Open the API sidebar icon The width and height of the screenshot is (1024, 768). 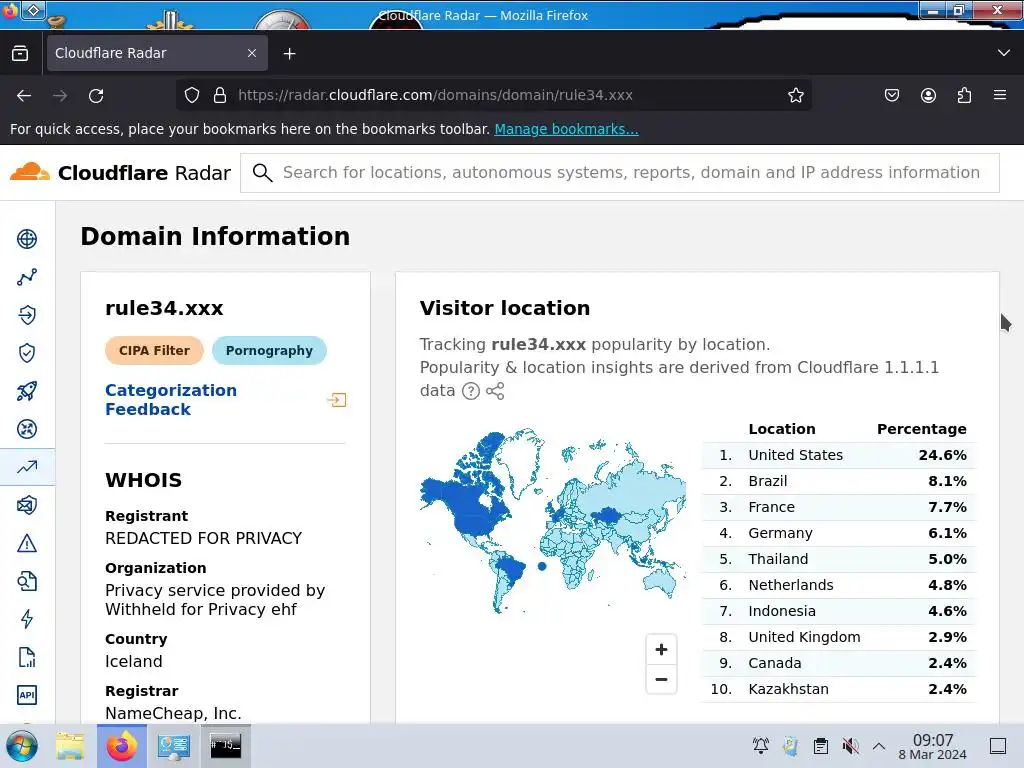(27, 695)
